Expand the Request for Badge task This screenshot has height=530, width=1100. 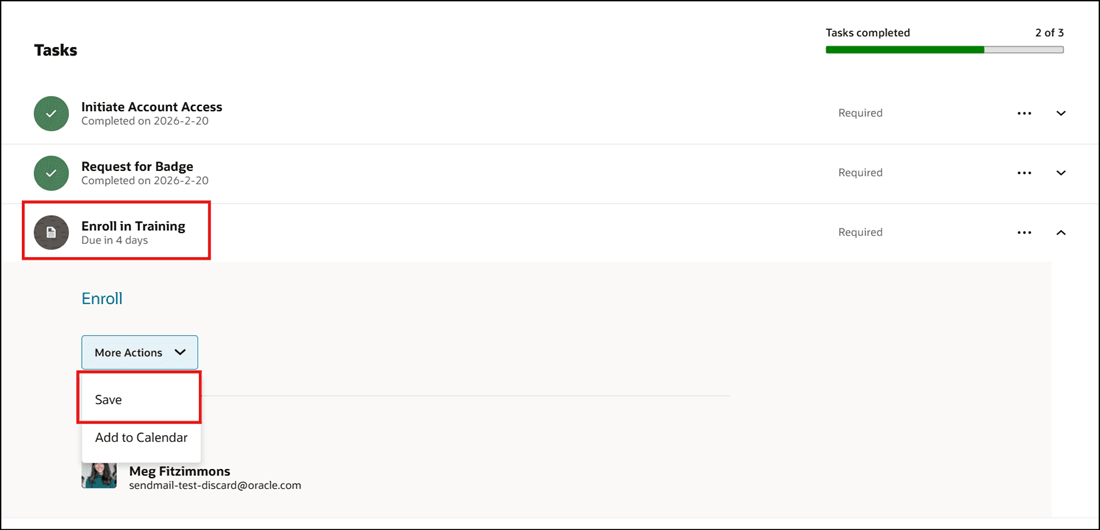(x=1061, y=173)
